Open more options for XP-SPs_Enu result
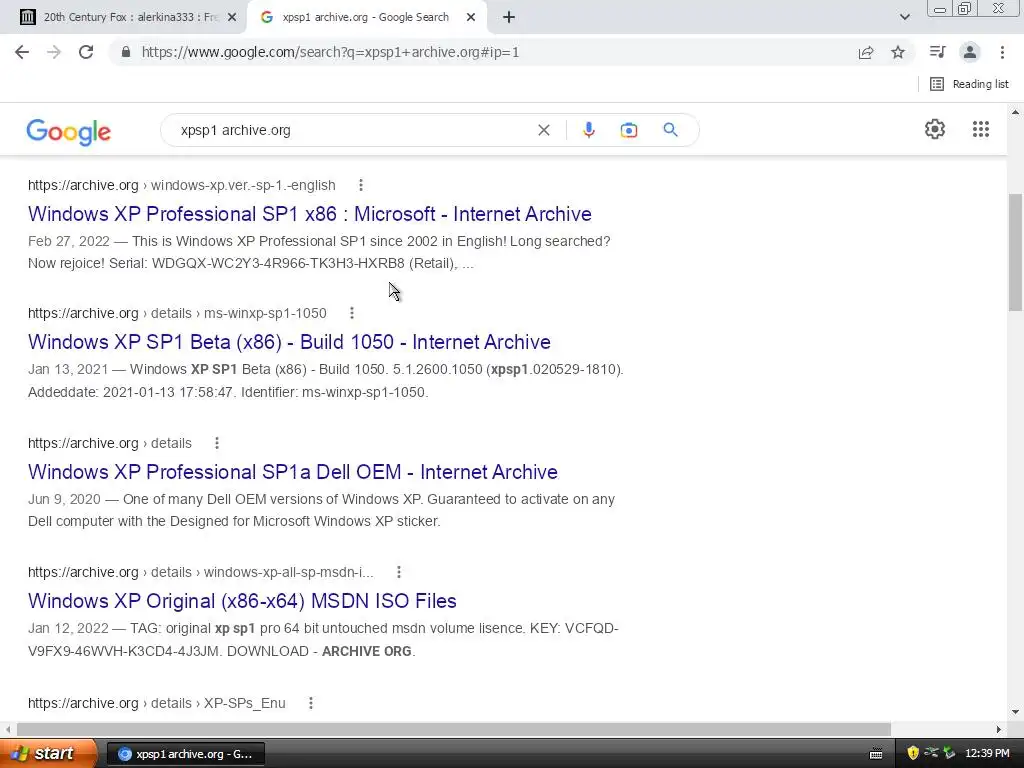This screenshot has height=768, width=1024. point(310,703)
